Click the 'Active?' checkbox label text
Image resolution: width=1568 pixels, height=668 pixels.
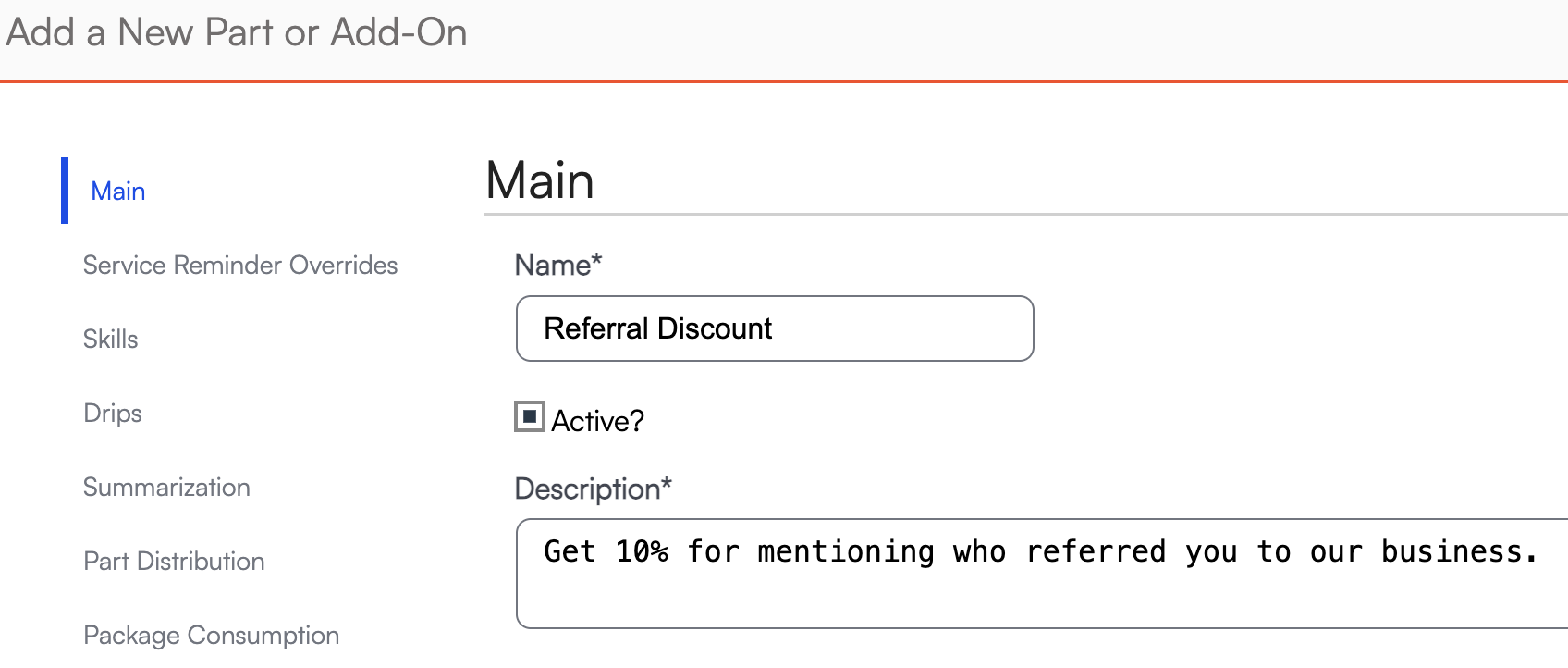pos(597,421)
